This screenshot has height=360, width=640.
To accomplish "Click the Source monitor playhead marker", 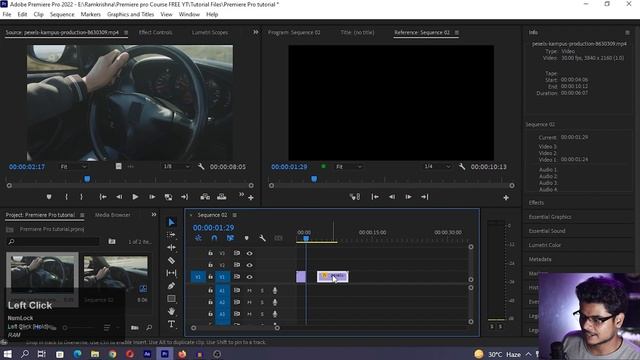I will (x=87, y=179).
